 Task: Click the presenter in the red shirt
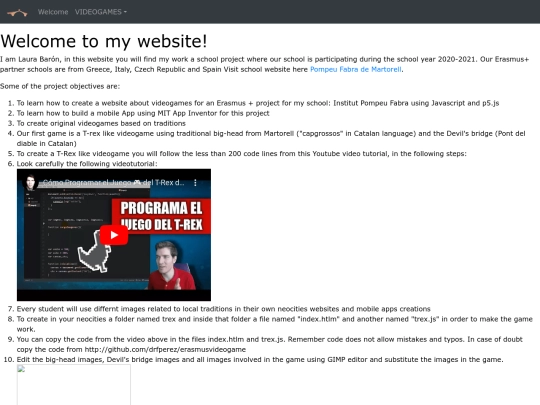[169, 265]
